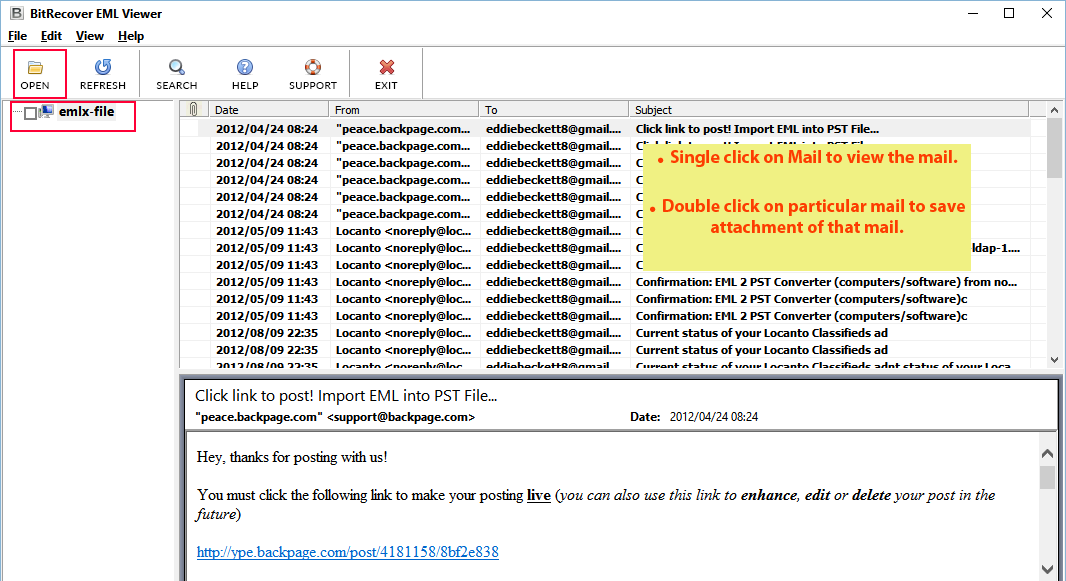Click the preview pane scroll up arrow
Viewport: 1066px width, 581px height.
pyautogui.click(x=1048, y=453)
